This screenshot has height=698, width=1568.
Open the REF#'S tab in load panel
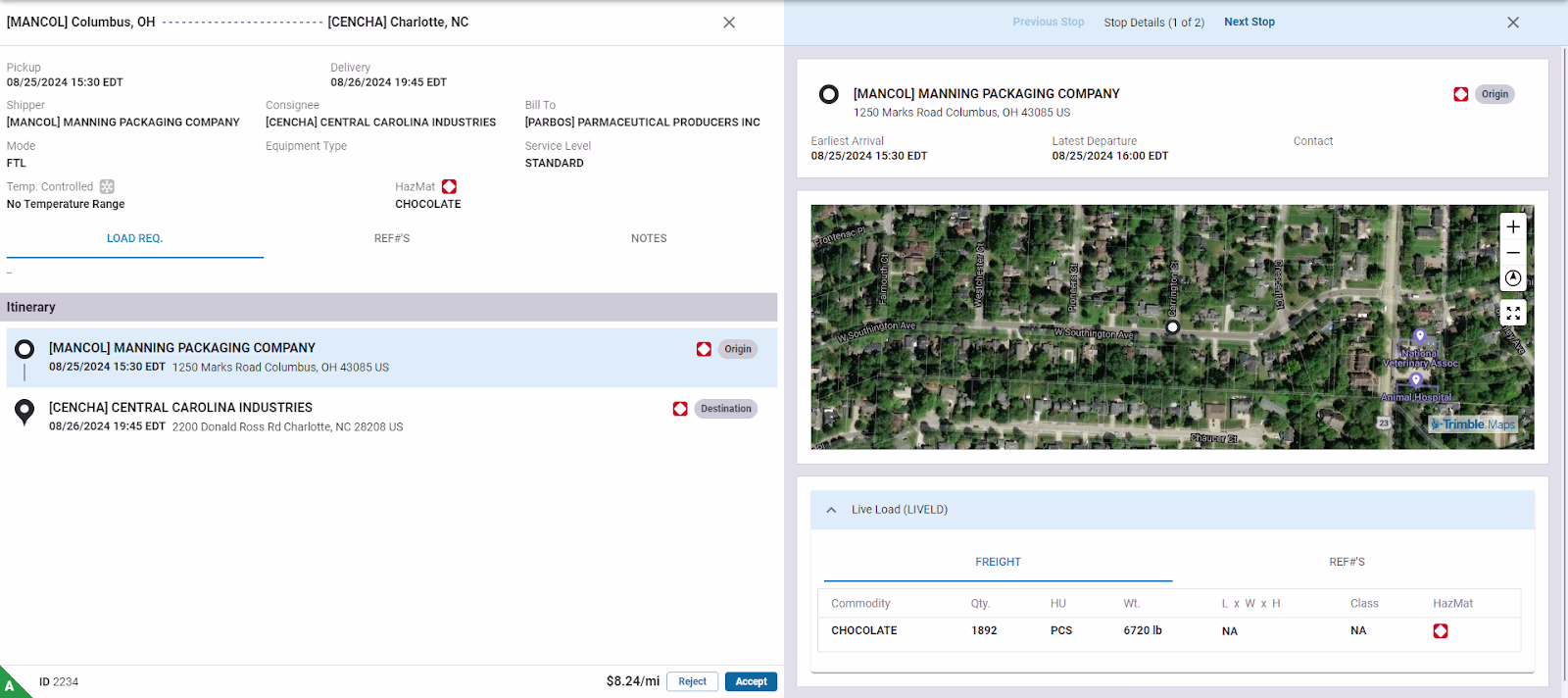(391, 238)
